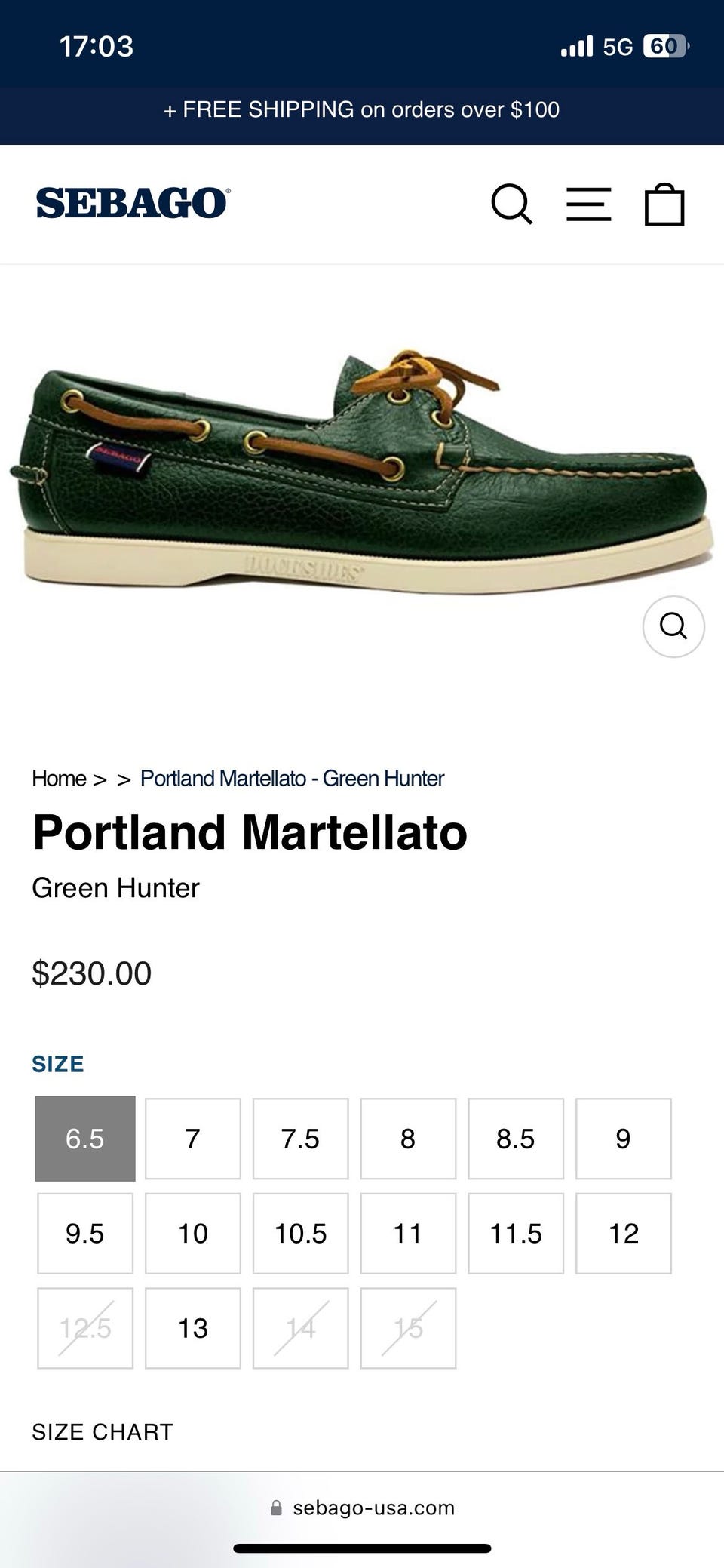
Task: Select size 8.5
Action: point(516,1138)
